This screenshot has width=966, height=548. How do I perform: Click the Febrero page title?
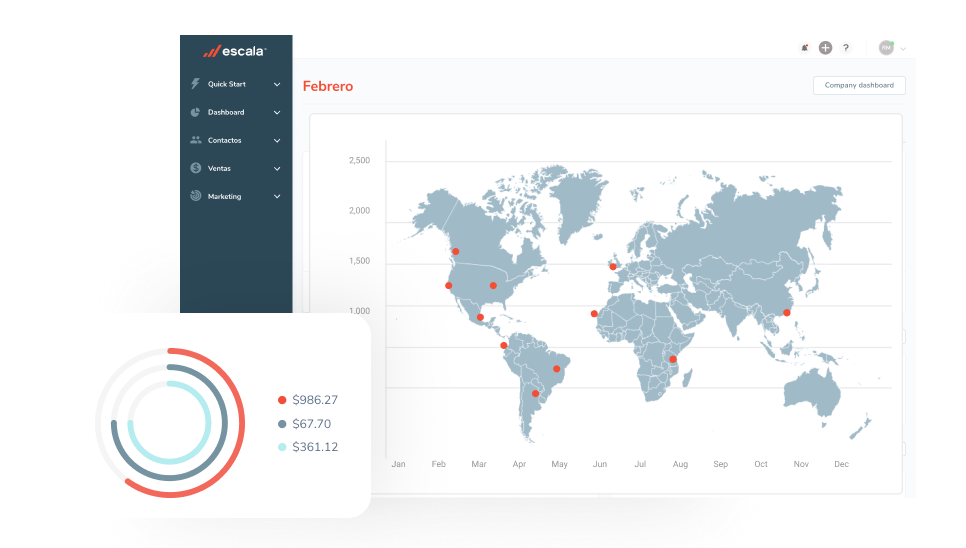(328, 86)
